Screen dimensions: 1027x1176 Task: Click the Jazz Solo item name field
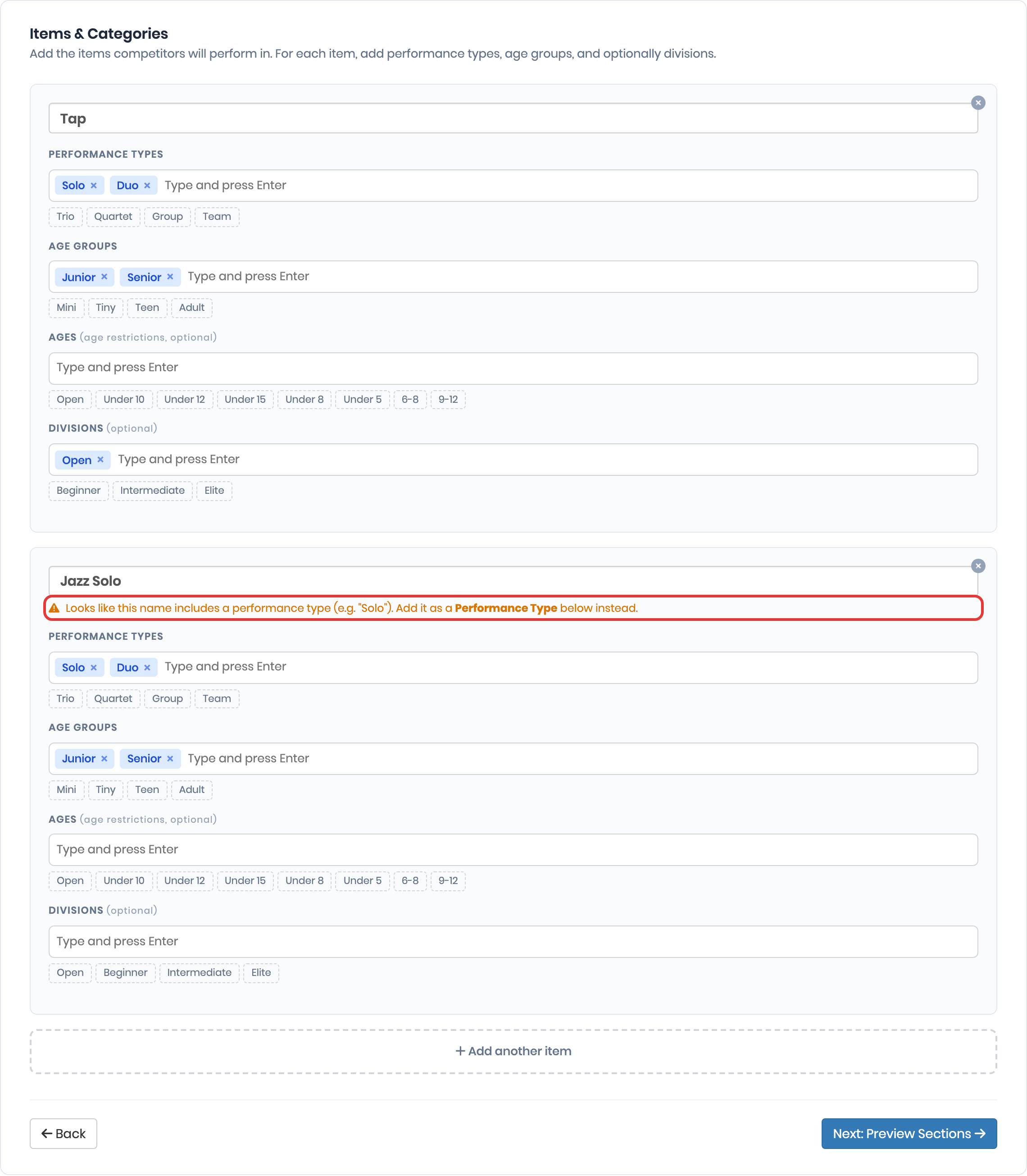pos(513,581)
